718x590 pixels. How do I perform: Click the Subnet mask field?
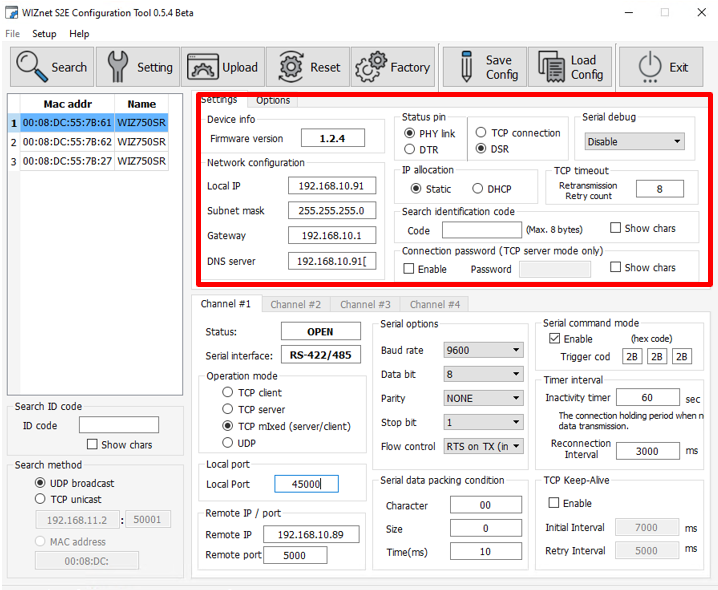[x=332, y=211]
